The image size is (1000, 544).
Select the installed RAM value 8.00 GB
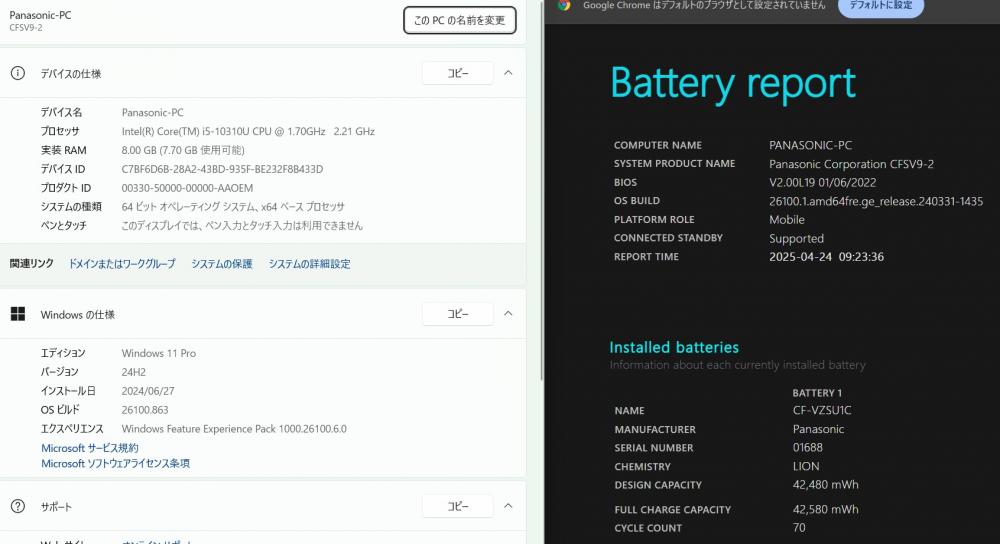(x=183, y=150)
